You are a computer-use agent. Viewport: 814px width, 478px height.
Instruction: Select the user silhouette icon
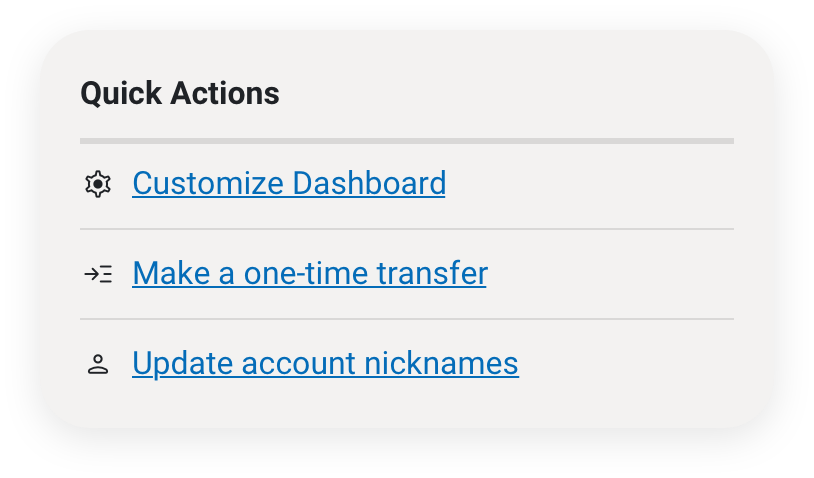[98, 364]
